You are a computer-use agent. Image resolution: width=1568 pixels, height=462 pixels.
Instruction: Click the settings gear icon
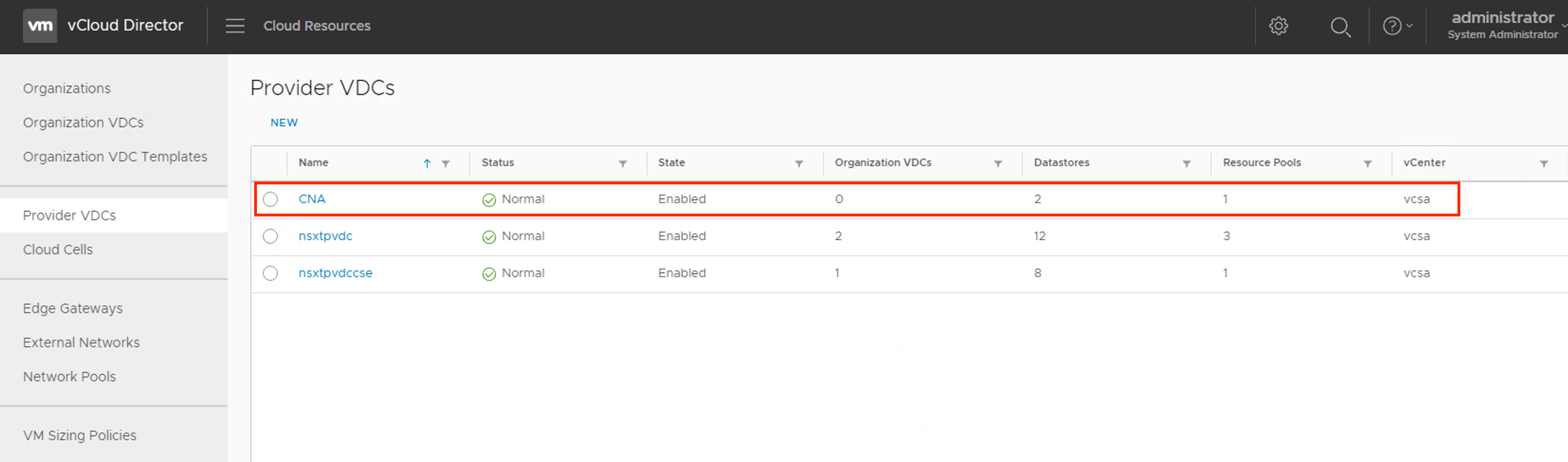click(x=1278, y=26)
